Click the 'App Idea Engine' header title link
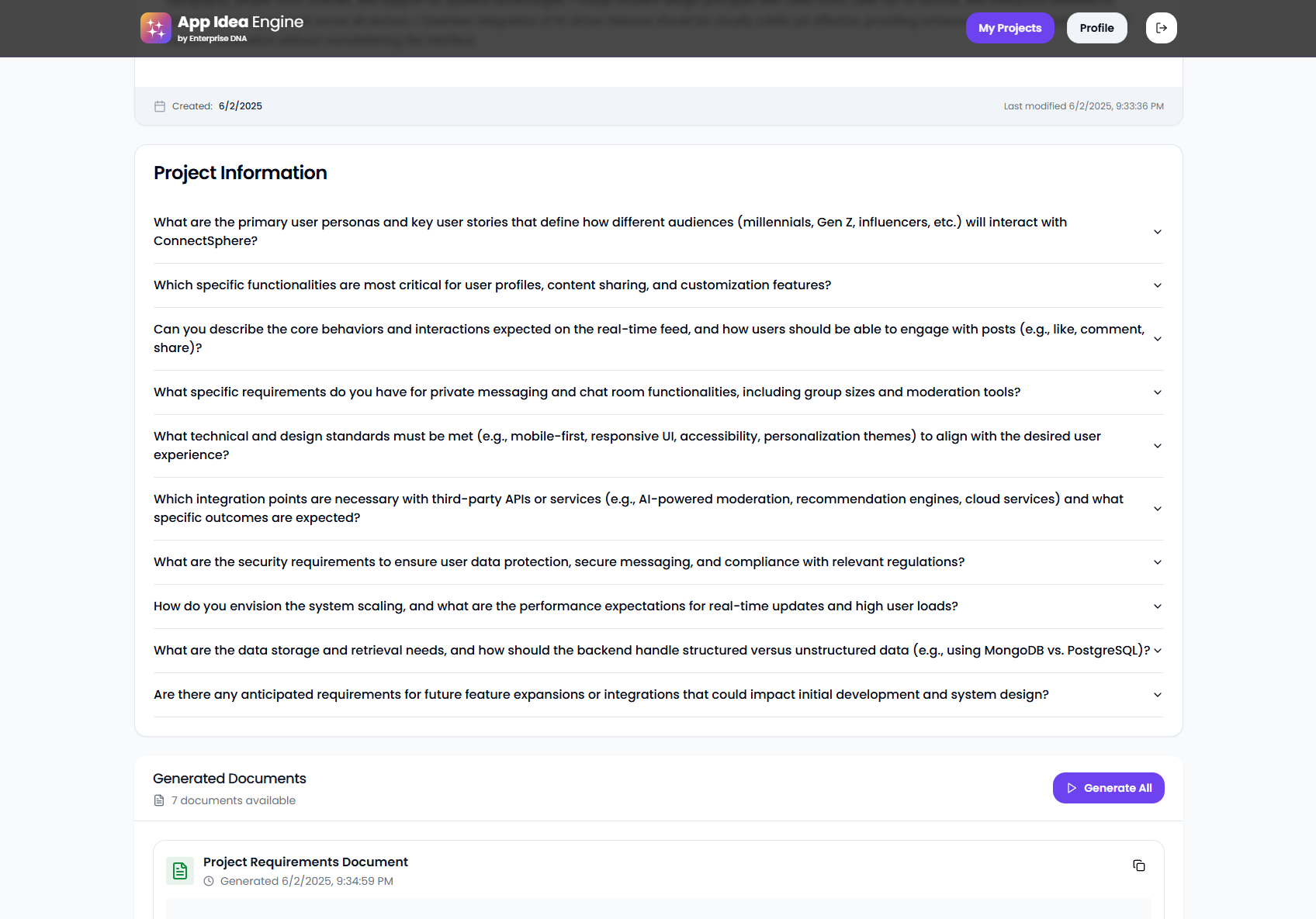Viewport: 1316px width, 919px height. tap(241, 22)
